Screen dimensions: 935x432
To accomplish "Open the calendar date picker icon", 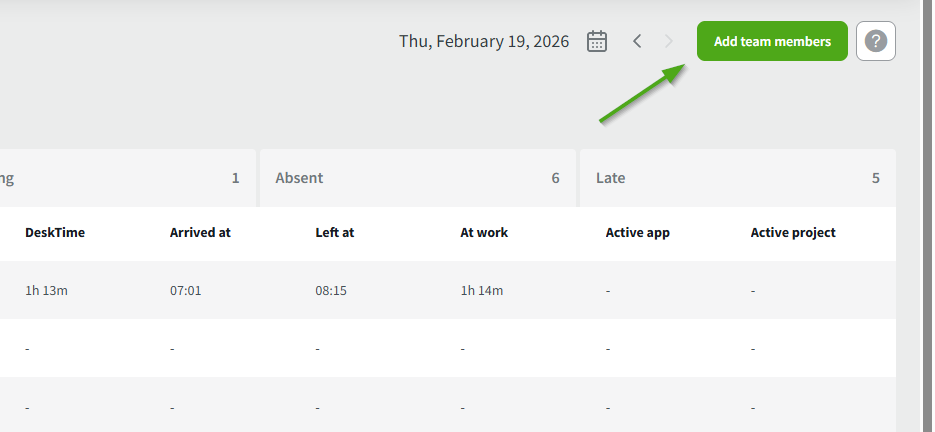I will tap(597, 41).
